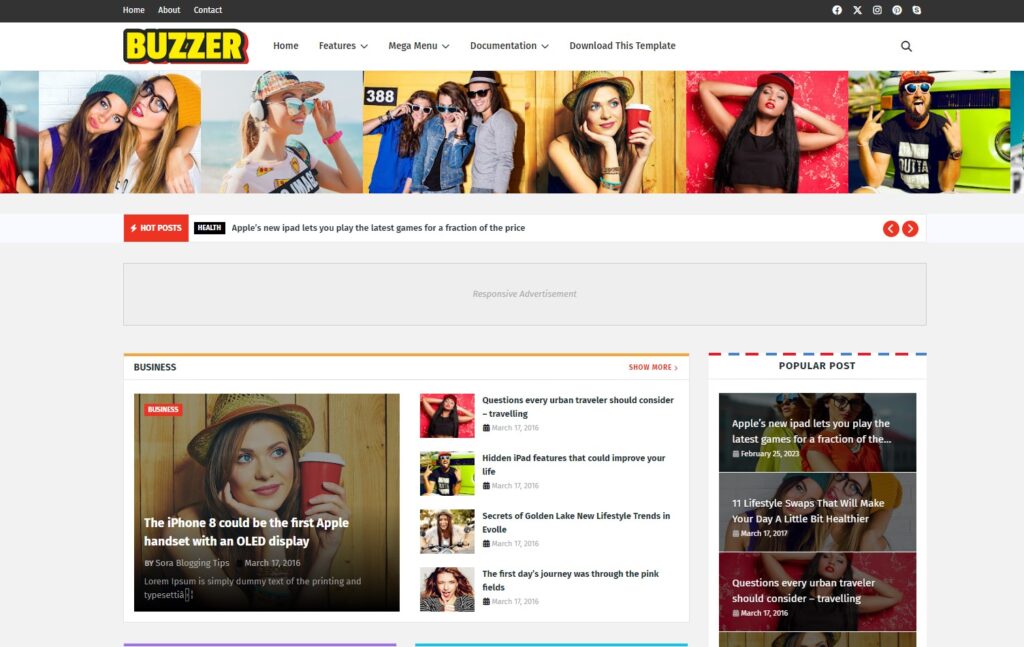Image resolution: width=1024 pixels, height=647 pixels.
Task: Click Show More in Business section
Action: click(653, 367)
